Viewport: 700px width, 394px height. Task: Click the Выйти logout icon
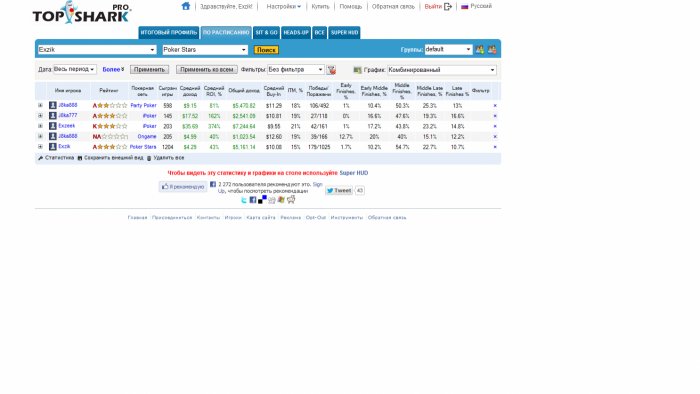point(448,7)
